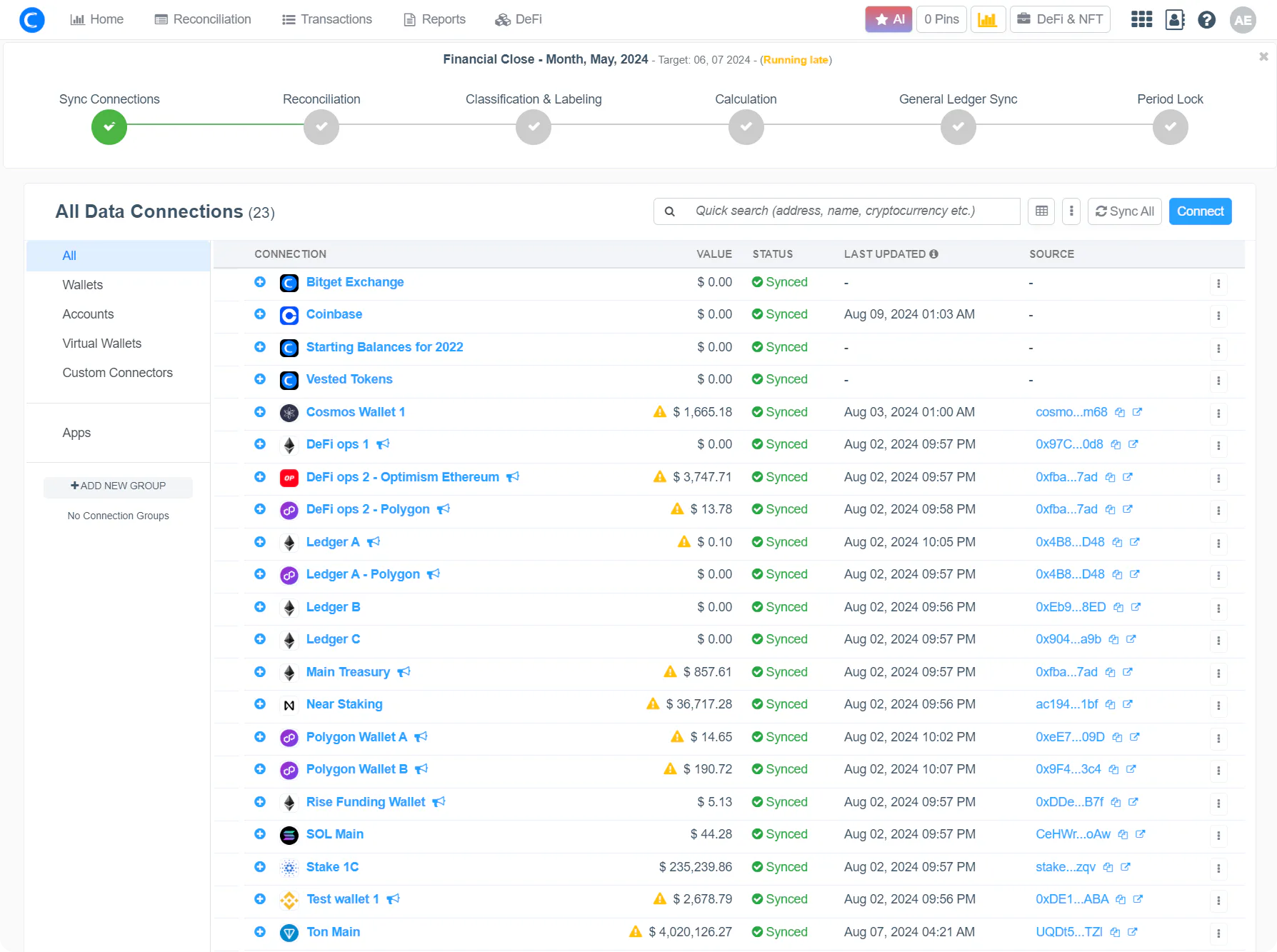This screenshot has height=952, width=1277.
Task: Click the AI button
Action: coord(889,19)
